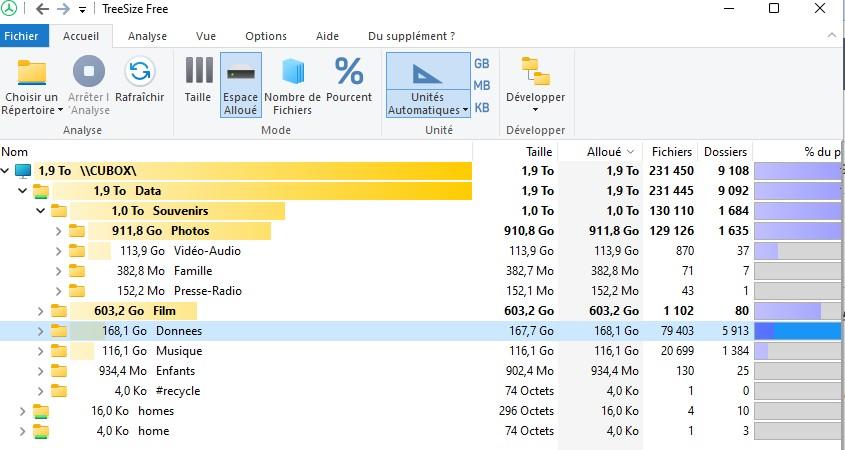Expand the Film folder node
Viewport: 845px width, 450px height.
pos(41,311)
